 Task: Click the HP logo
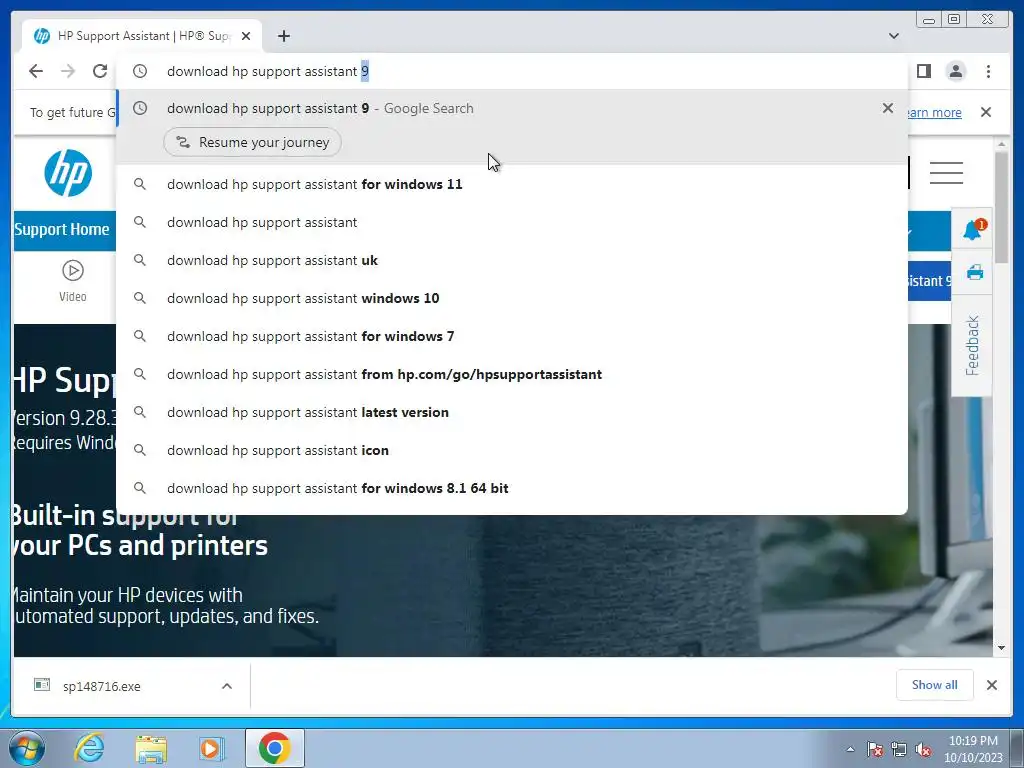pyautogui.click(x=68, y=173)
